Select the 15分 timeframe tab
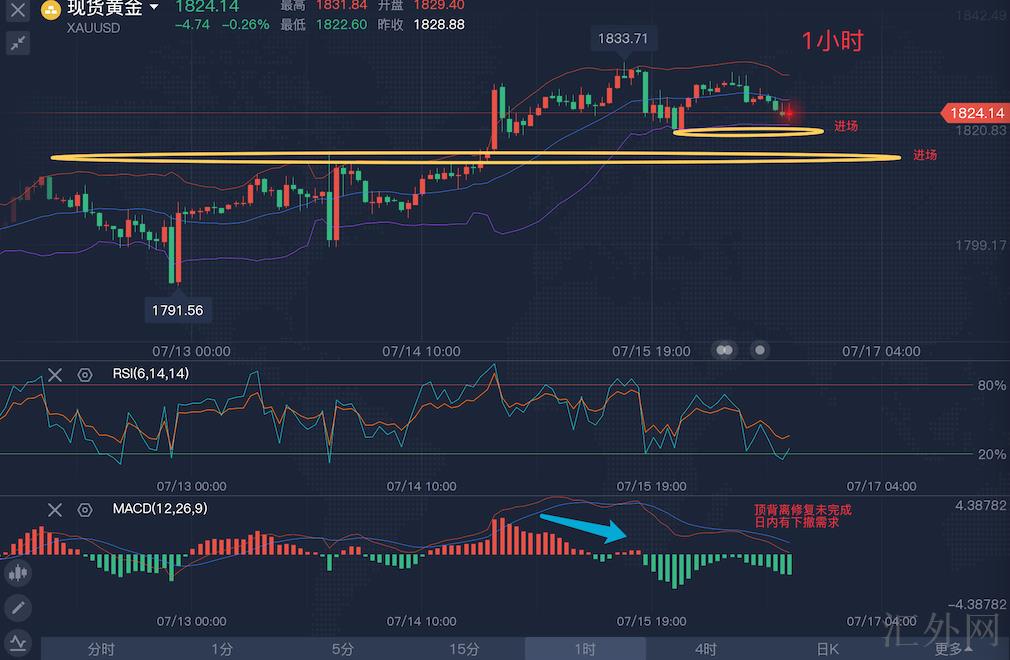 pyautogui.click(x=464, y=649)
